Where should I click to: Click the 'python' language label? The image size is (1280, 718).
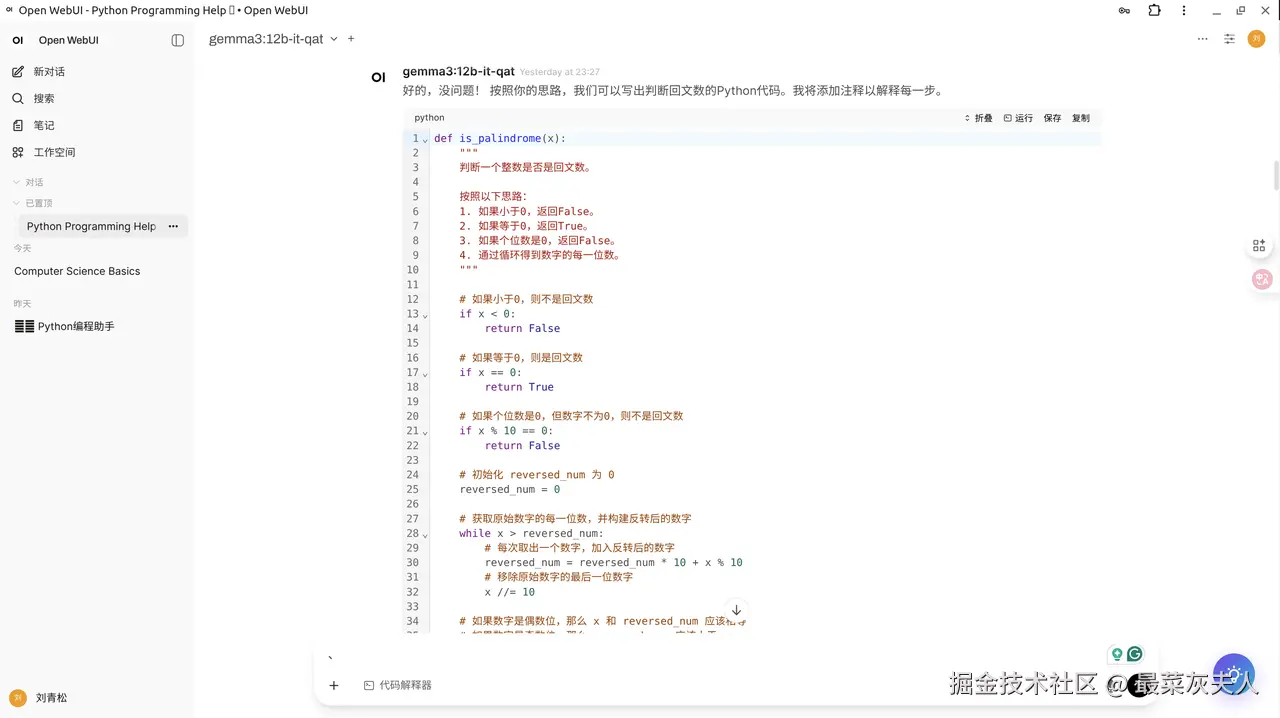tap(429, 118)
